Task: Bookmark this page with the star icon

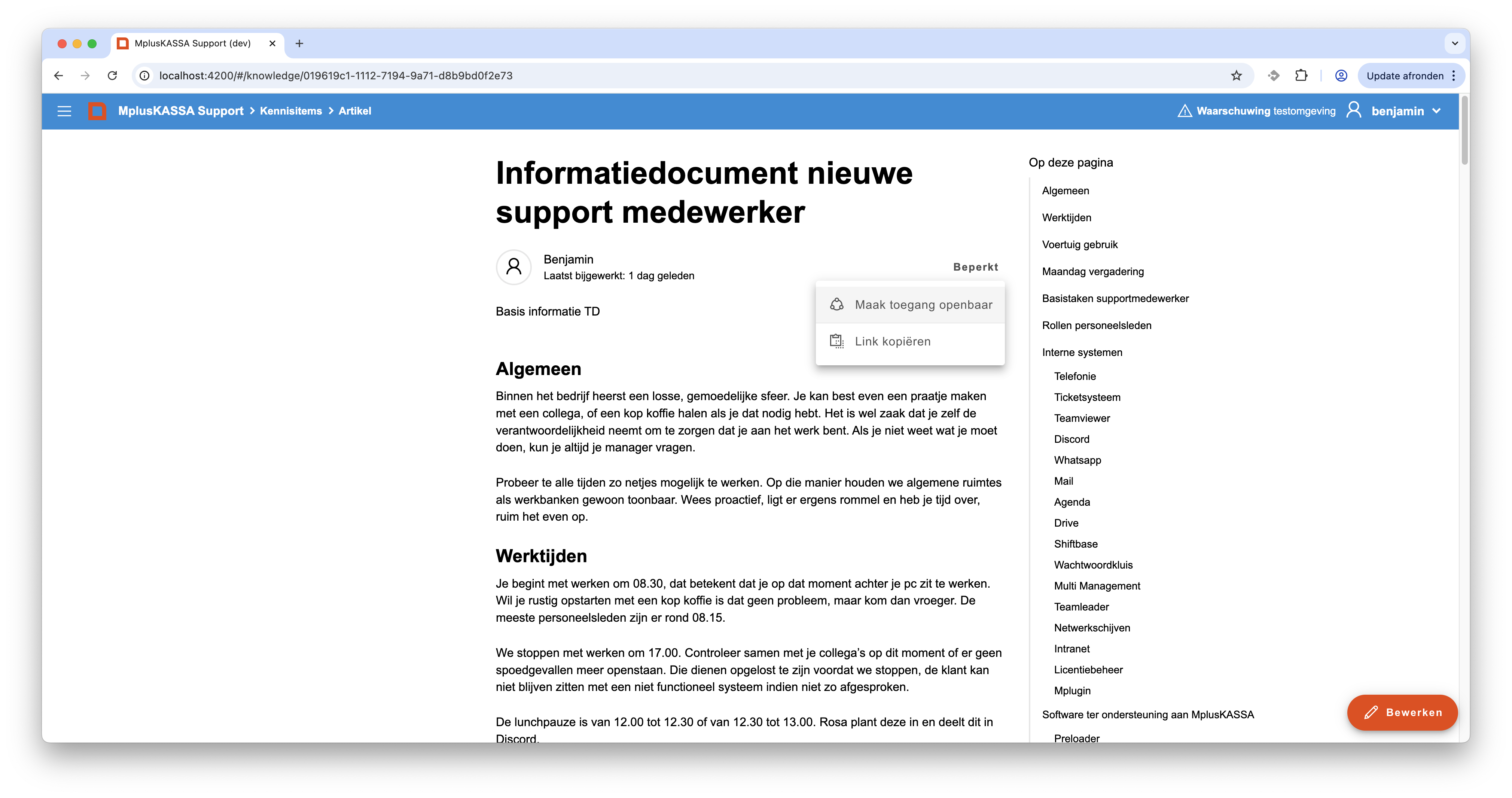Action: coord(1236,76)
